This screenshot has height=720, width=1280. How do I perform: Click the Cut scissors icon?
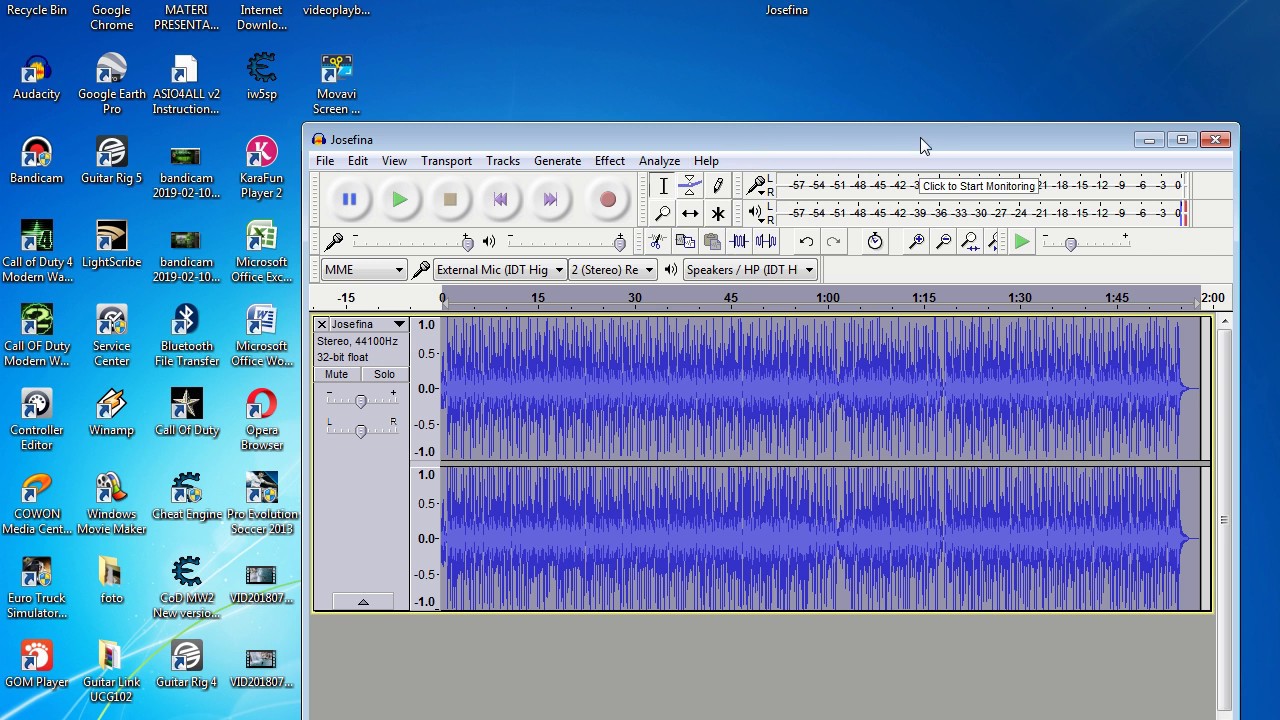(x=657, y=241)
